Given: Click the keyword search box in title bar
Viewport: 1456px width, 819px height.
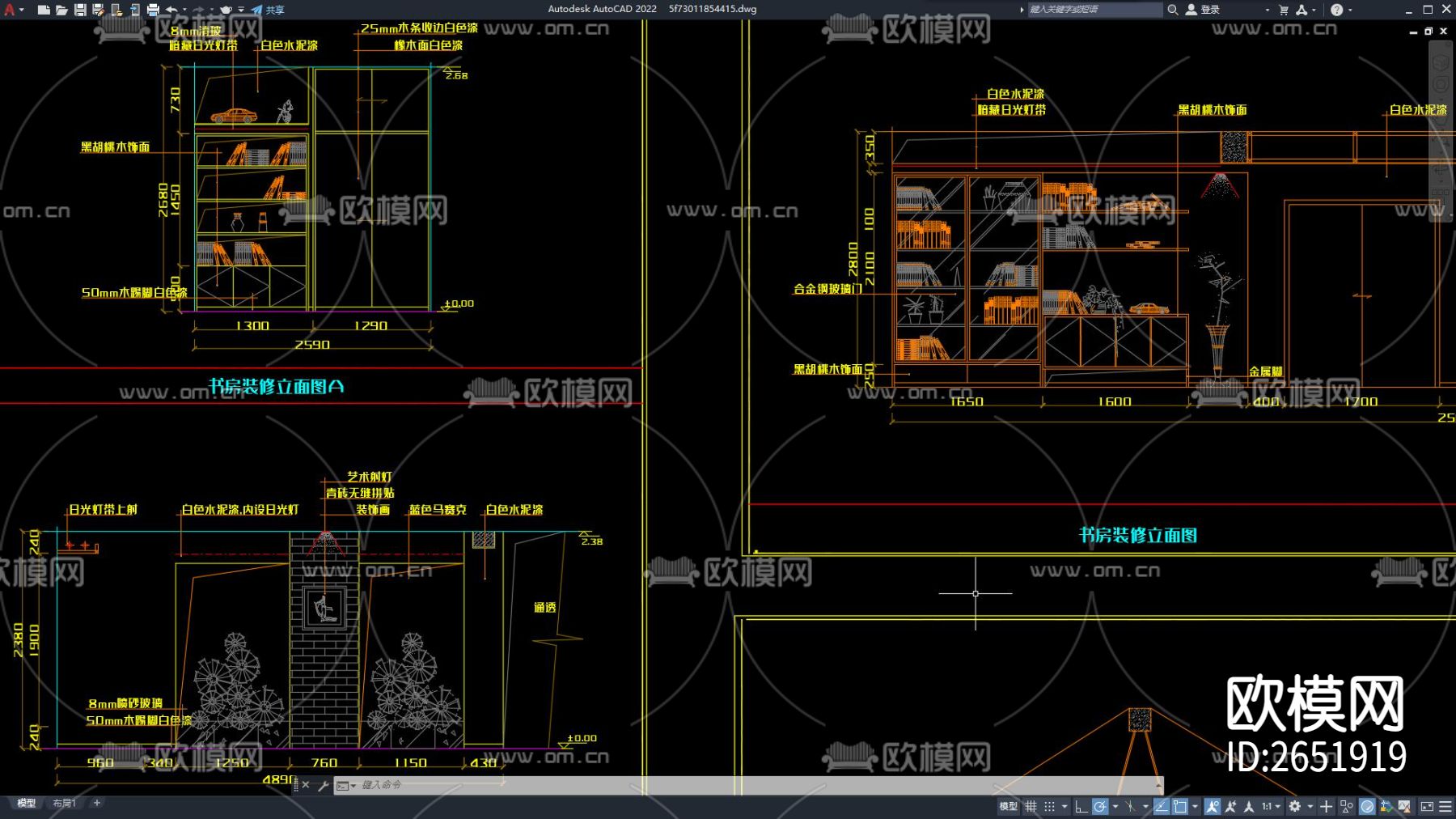Looking at the screenshot, I should pyautogui.click(x=1092, y=10).
